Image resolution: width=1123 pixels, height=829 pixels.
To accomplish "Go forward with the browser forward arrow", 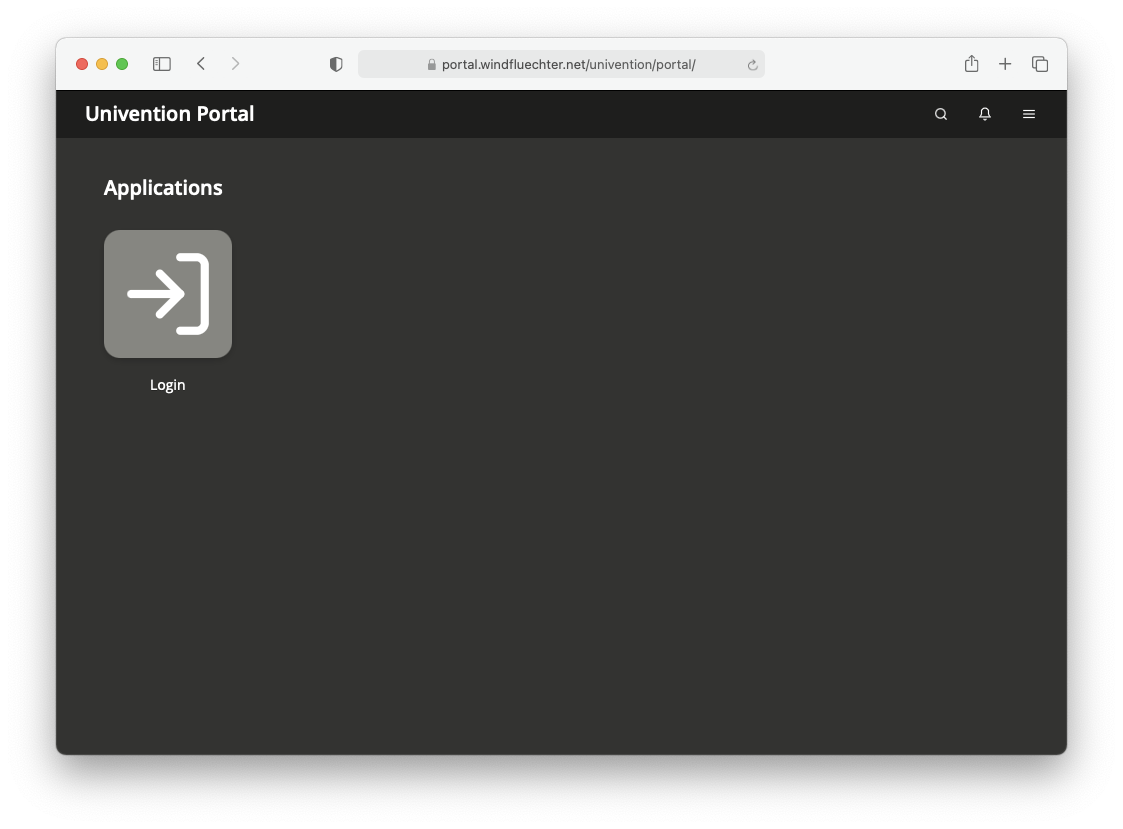I will click(235, 64).
